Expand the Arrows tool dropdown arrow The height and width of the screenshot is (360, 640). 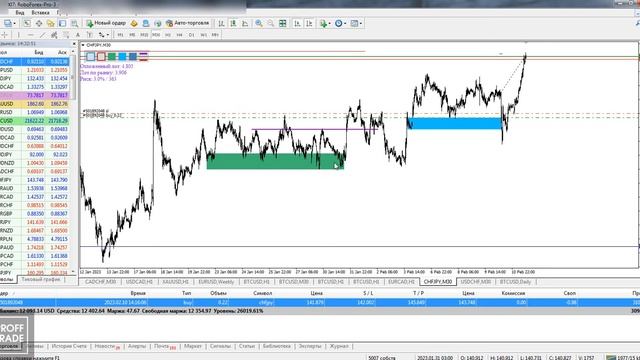[x=108, y=35]
